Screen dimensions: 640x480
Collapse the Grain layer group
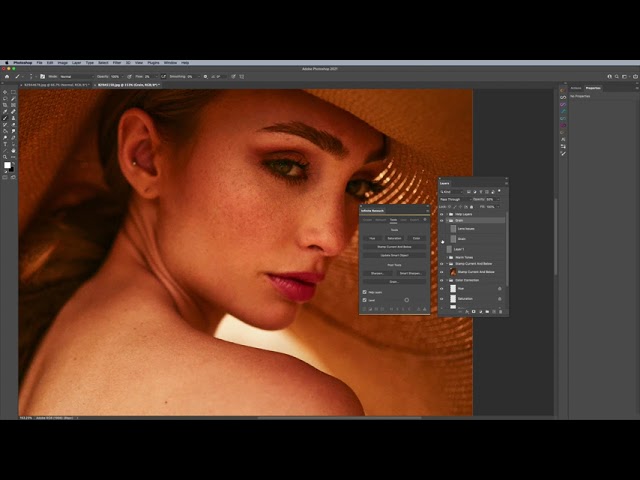(448, 221)
